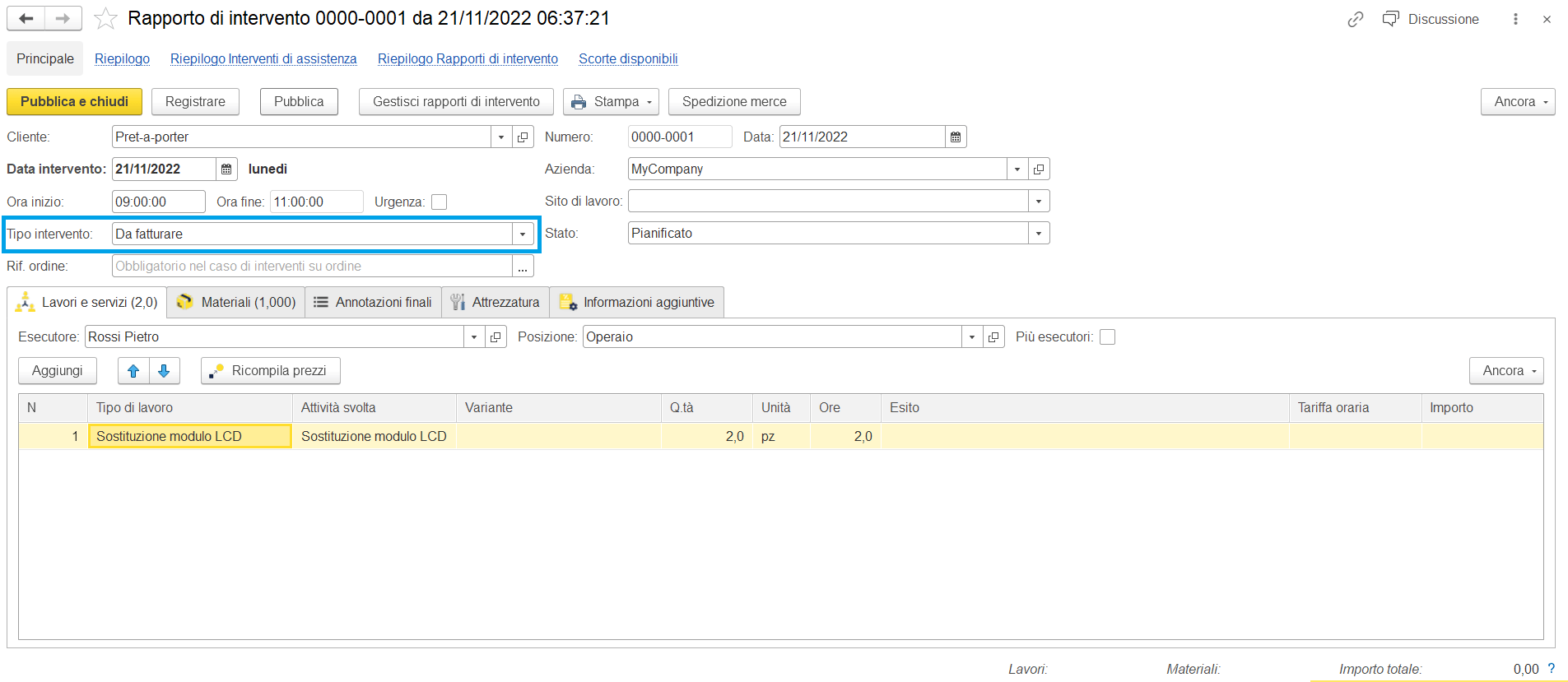Expand the Esecutore dropdown
1568x682 pixels.
(474, 336)
